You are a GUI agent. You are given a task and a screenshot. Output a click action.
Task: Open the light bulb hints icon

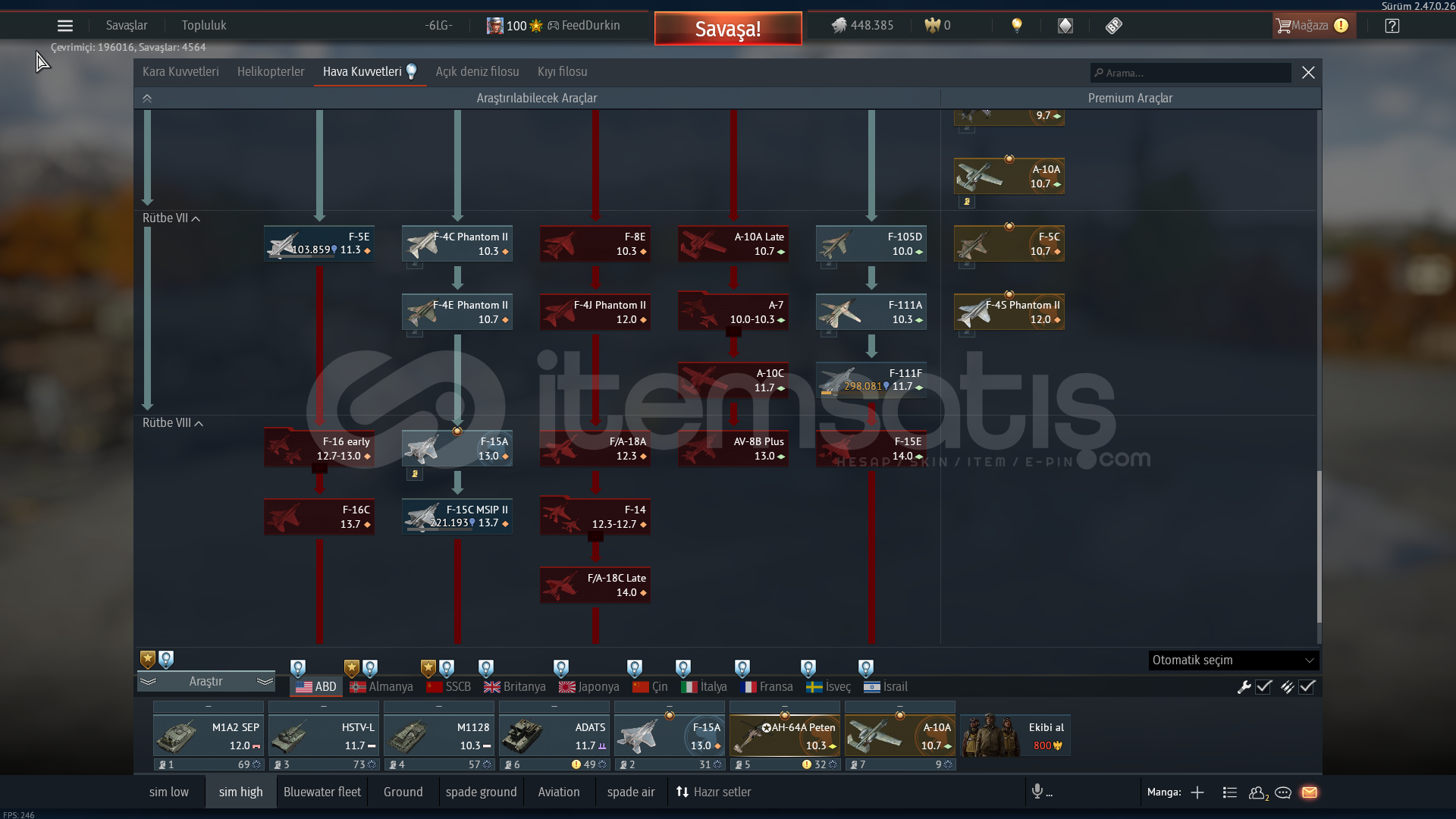1017,26
